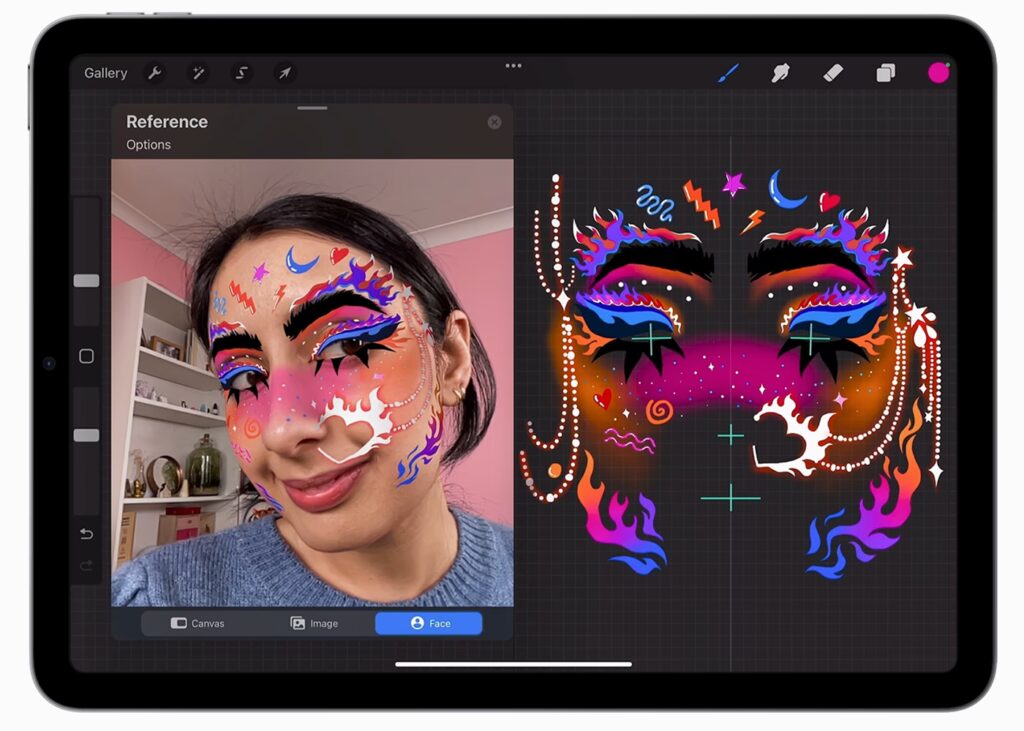The height and width of the screenshot is (731, 1024).
Task: Return to the Gallery
Action: (x=105, y=73)
